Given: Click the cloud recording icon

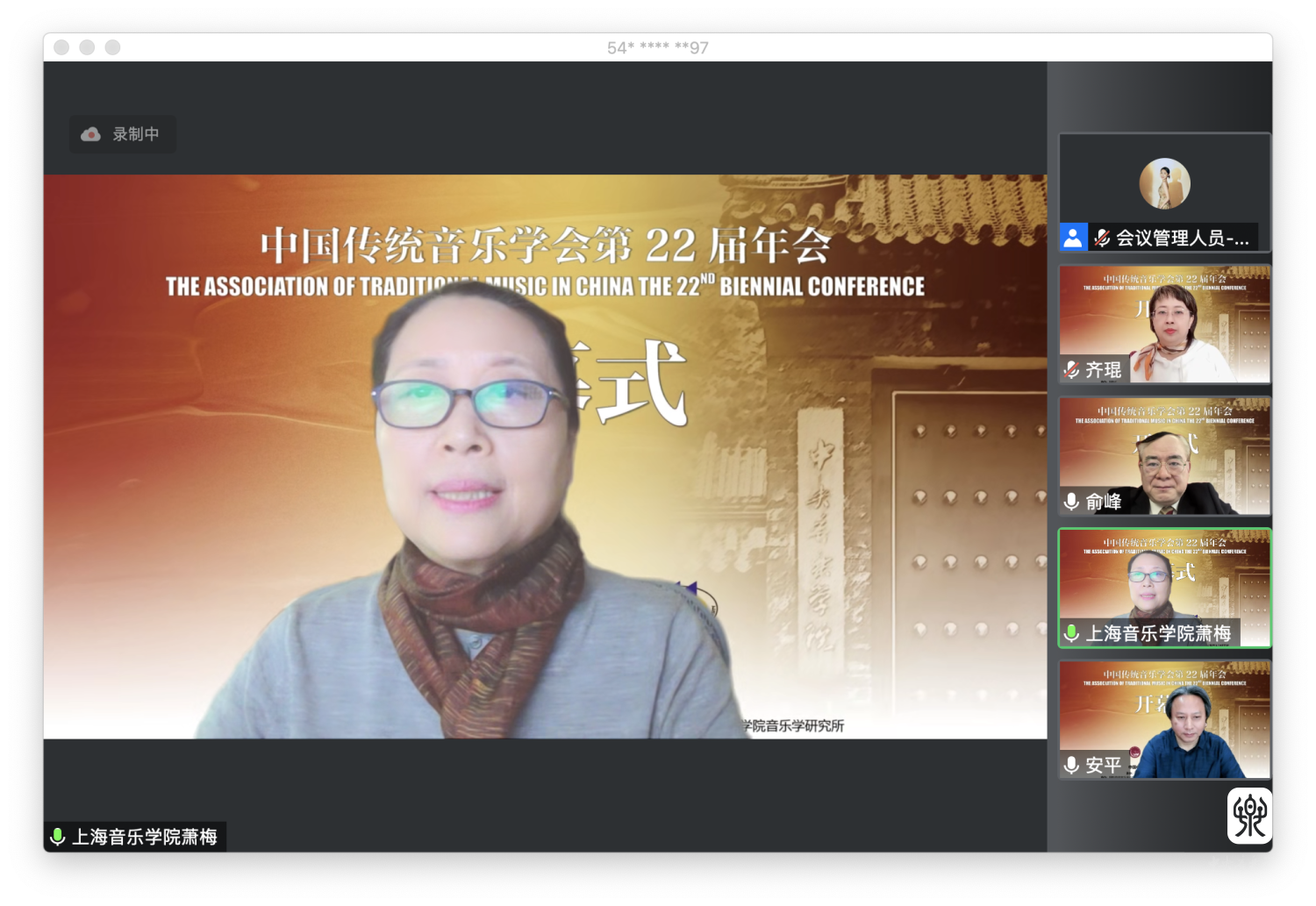Looking at the screenshot, I should pyautogui.click(x=90, y=134).
